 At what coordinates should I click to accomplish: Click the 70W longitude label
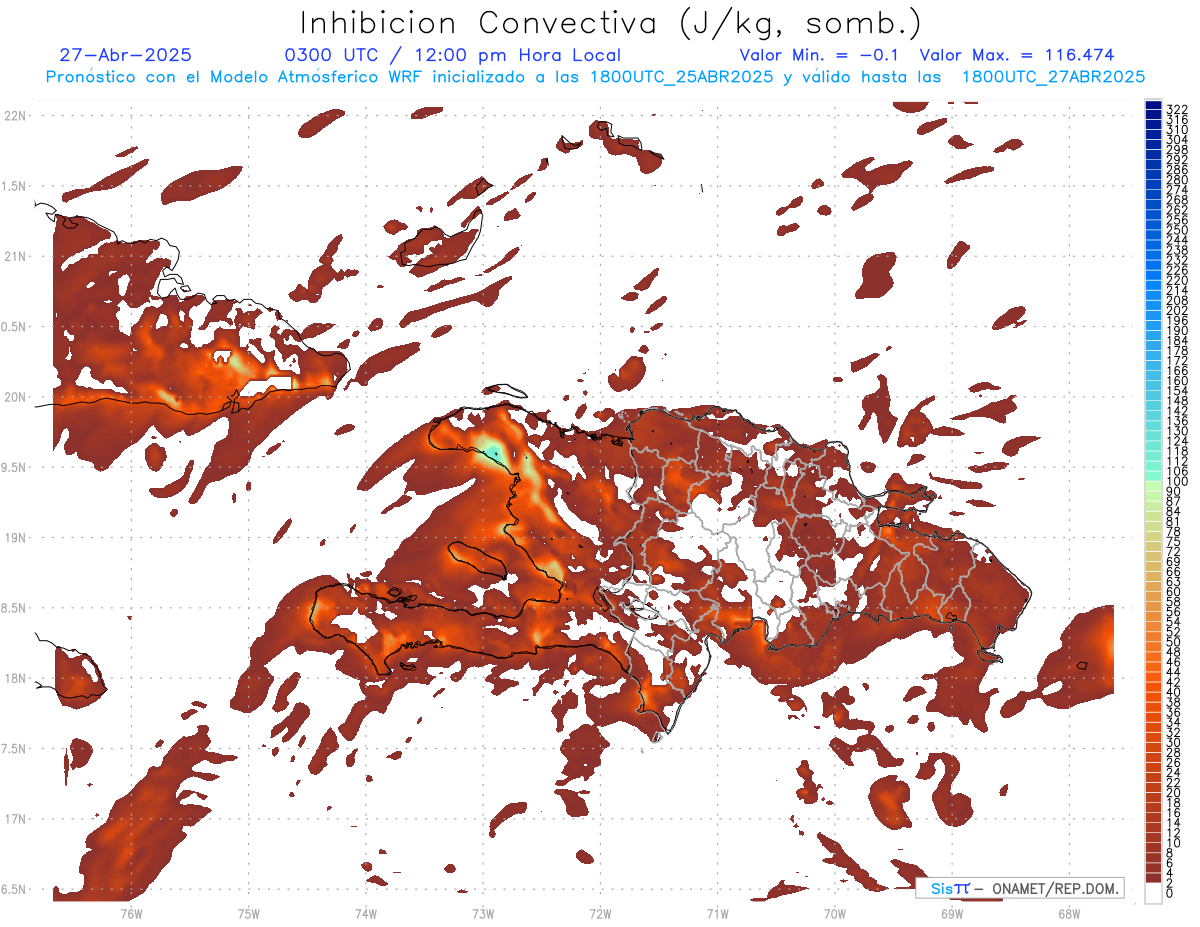[835, 913]
